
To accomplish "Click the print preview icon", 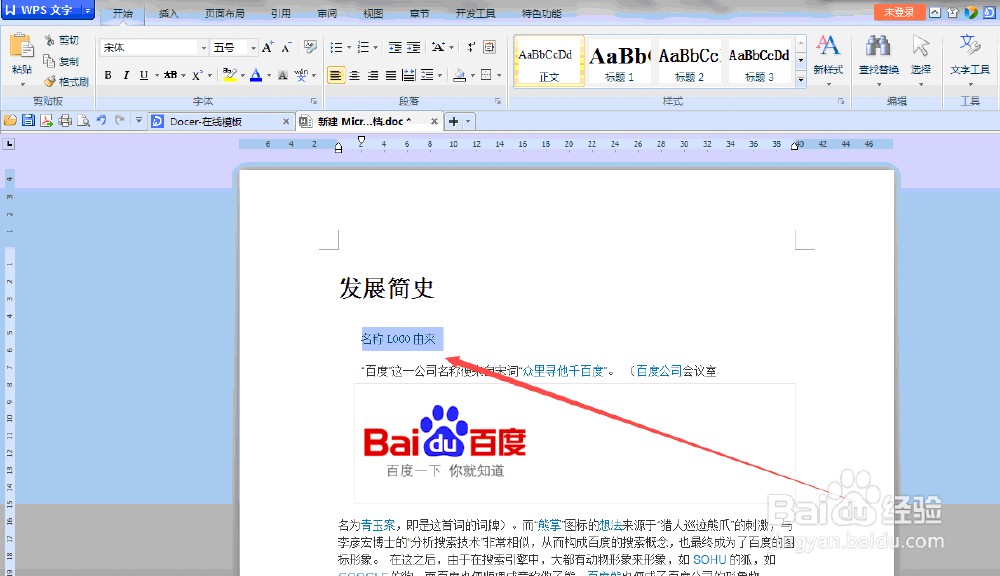I will coord(84,121).
